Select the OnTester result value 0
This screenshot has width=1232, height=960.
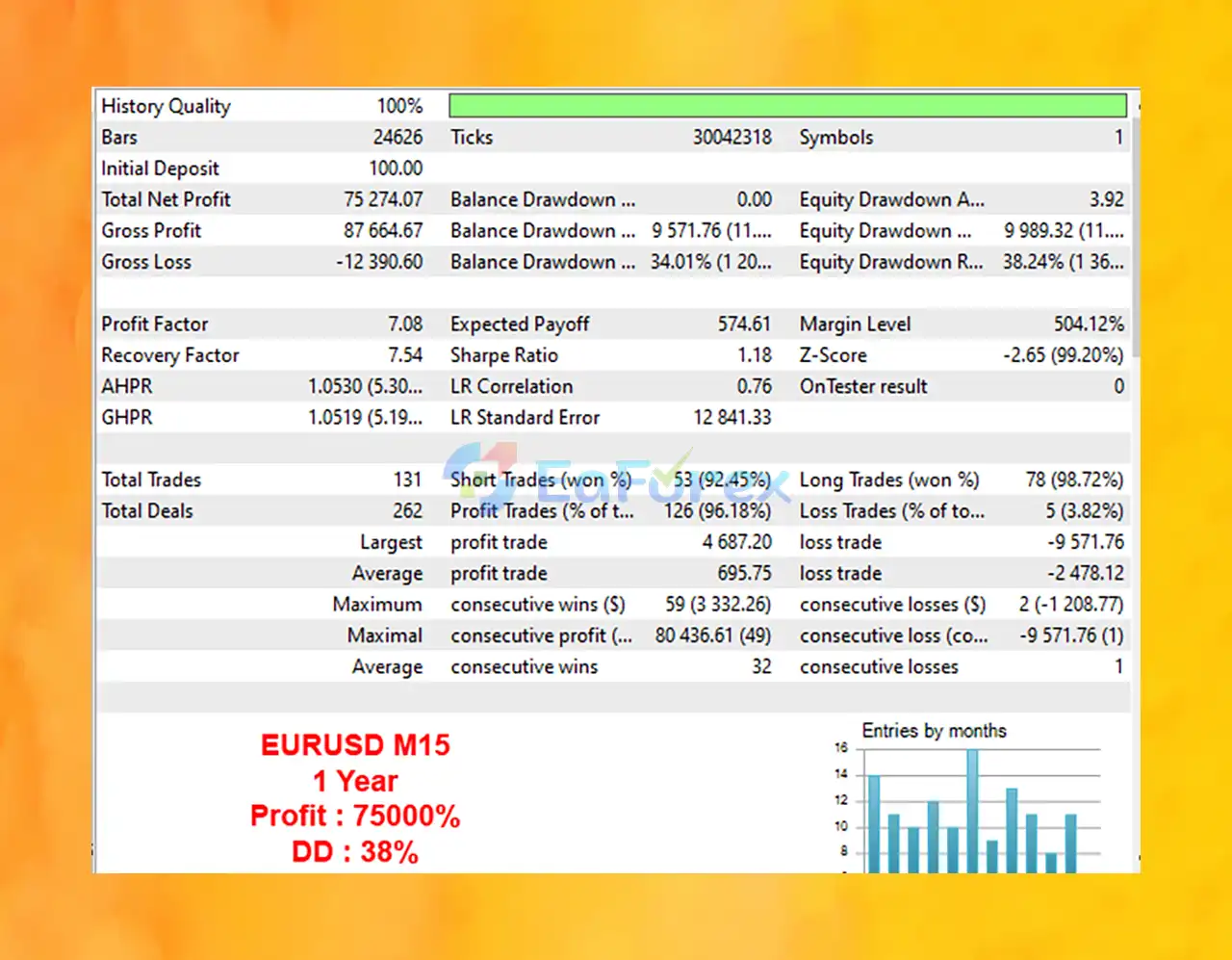point(1118,386)
